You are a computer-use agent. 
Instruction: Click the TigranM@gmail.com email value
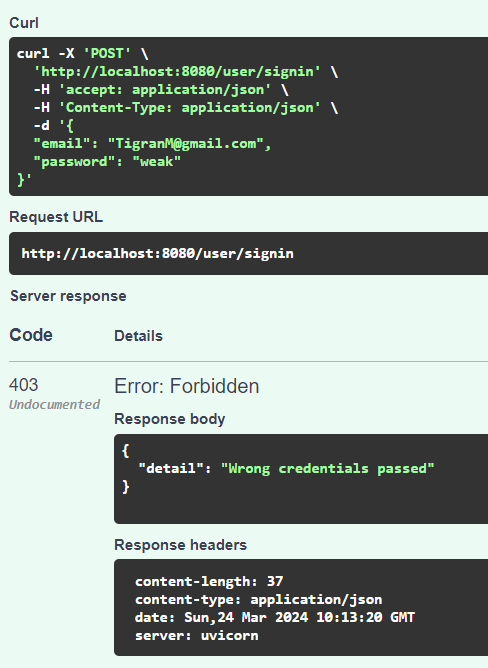coord(186,144)
